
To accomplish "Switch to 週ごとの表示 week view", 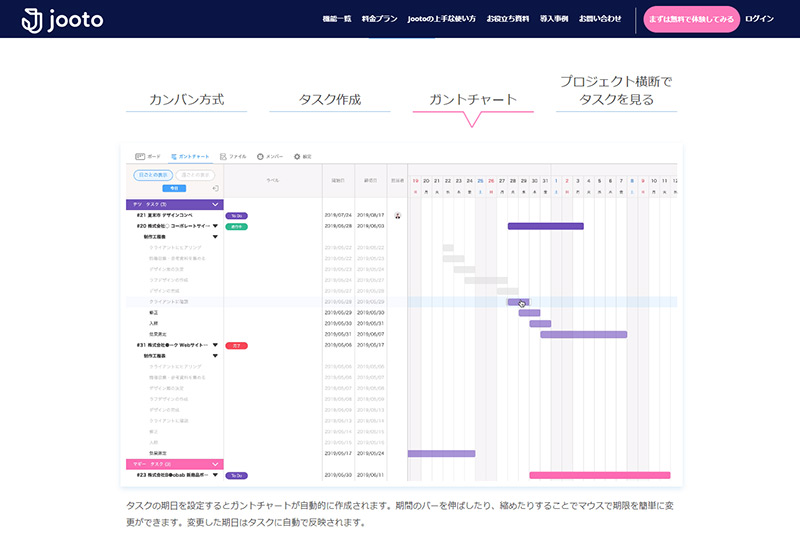I will point(195,175).
